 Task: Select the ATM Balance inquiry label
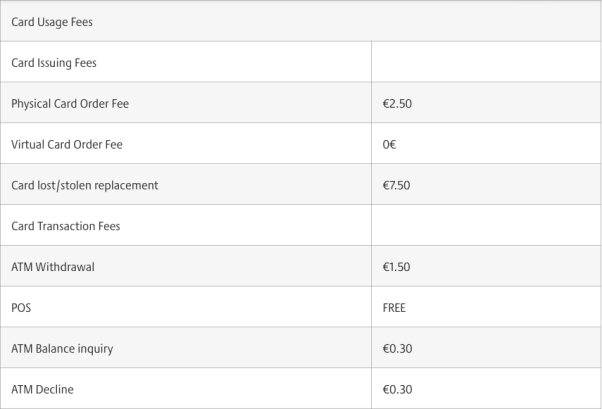[62, 349]
